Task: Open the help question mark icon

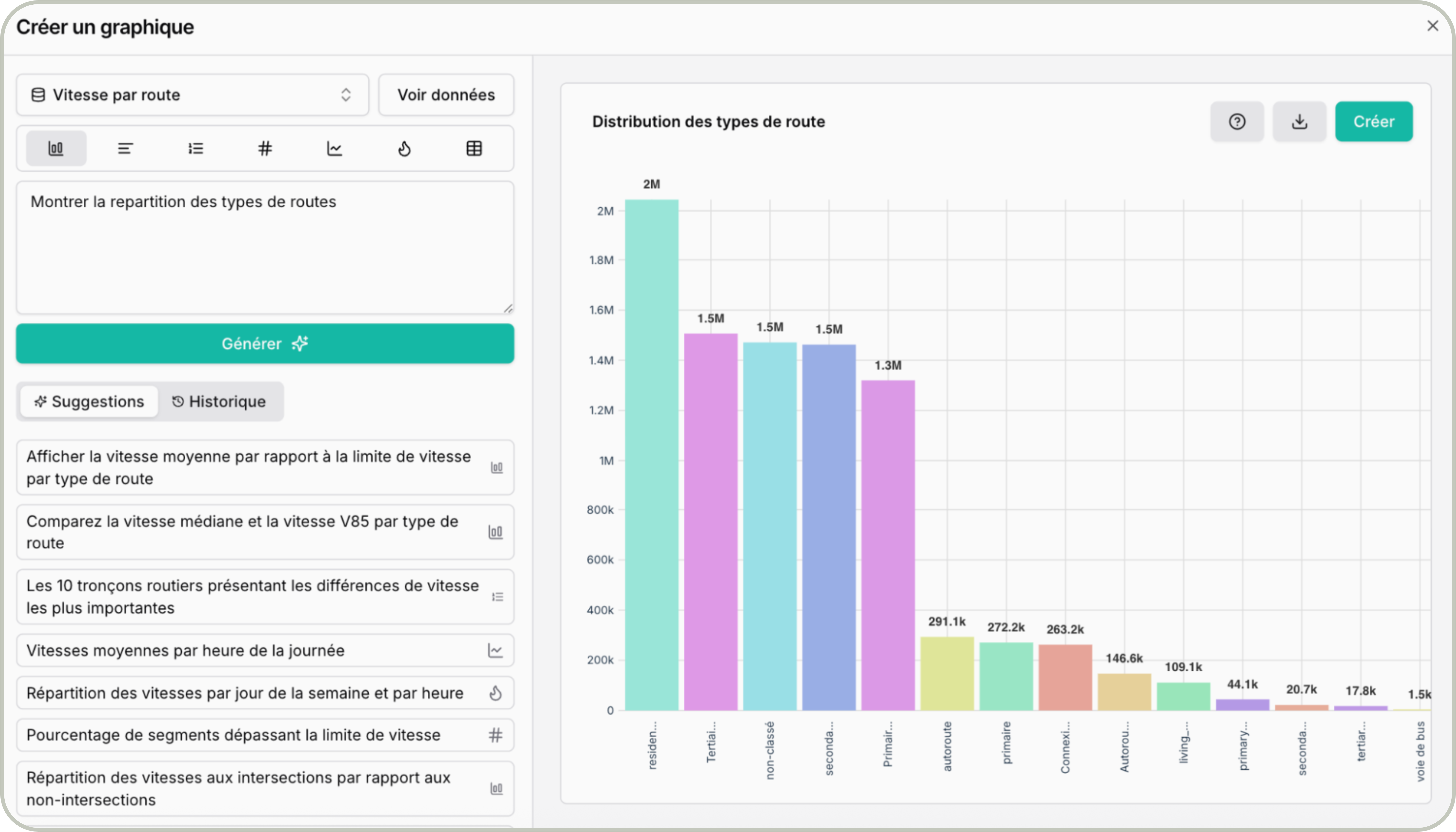Action: [1237, 122]
